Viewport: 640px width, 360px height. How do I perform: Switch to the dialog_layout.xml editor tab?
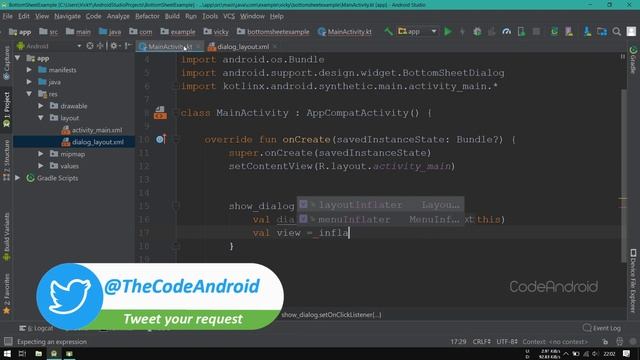click(243, 47)
